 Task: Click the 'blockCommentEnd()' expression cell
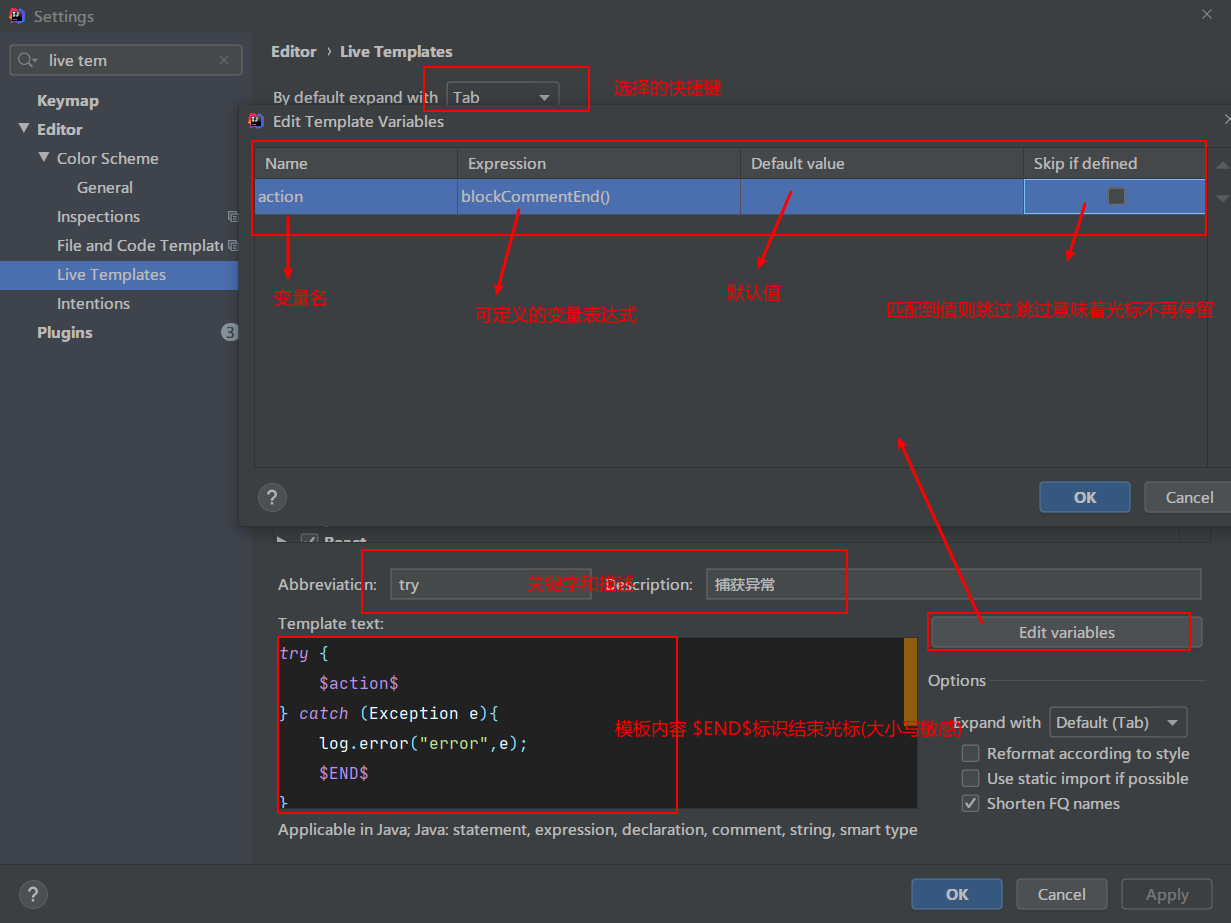599,196
